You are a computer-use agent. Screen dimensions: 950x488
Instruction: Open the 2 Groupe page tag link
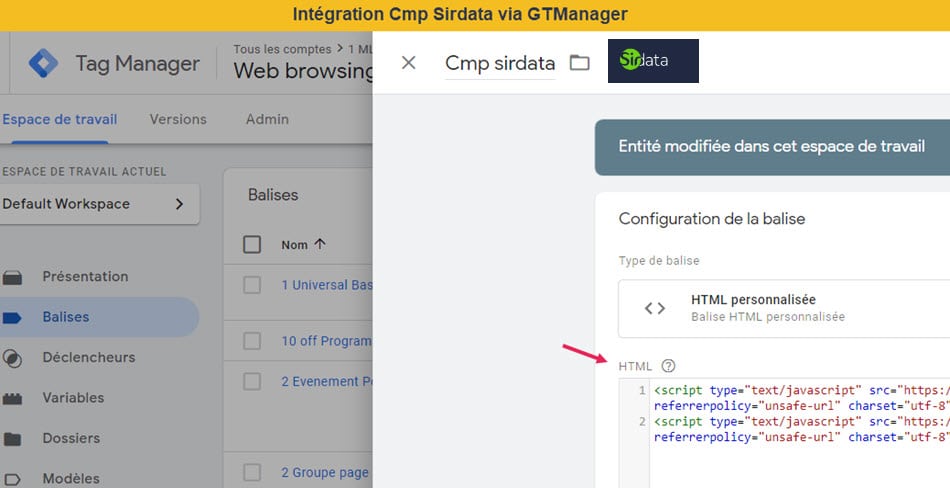point(325,472)
